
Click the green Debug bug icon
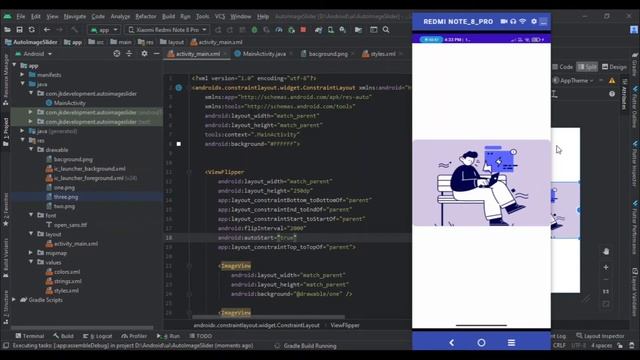(254, 30)
